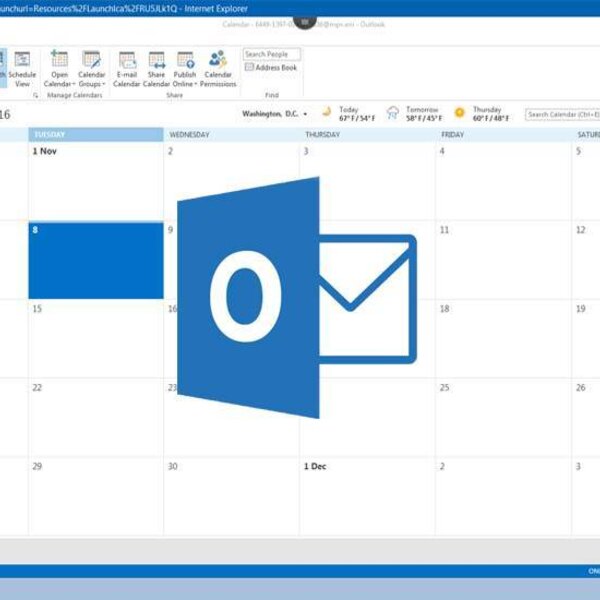Select the highlighted day 8 cell
The height and width of the screenshot is (600, 600).
(x=96, y=260)
